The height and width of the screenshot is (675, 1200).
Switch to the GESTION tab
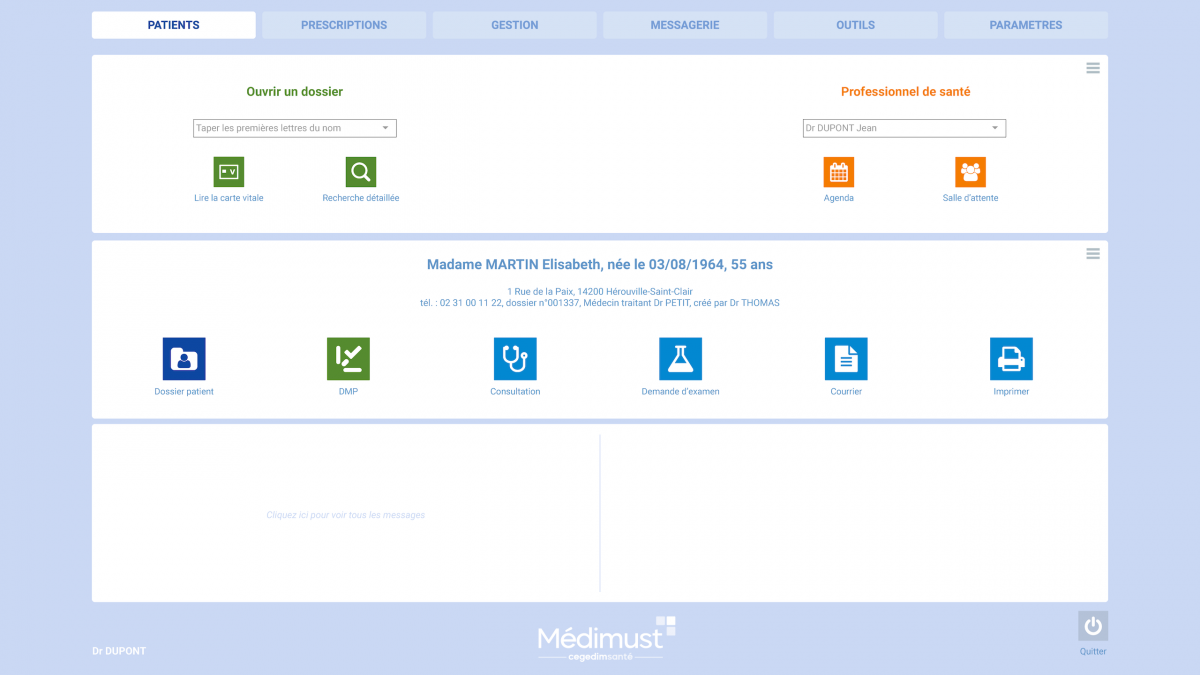[x=515, y=25]
